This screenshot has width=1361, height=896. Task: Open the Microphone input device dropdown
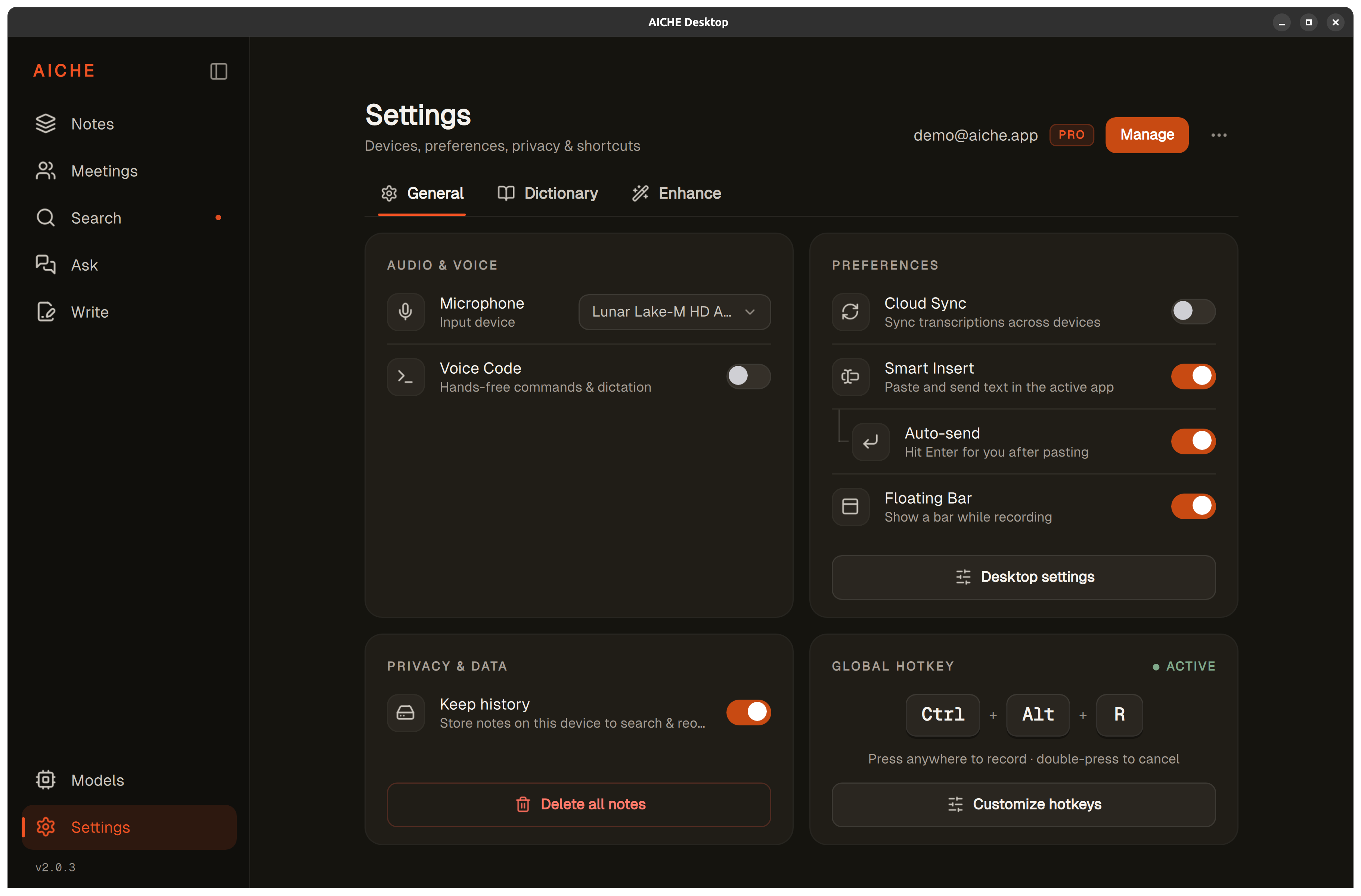[x=674, y=312]
